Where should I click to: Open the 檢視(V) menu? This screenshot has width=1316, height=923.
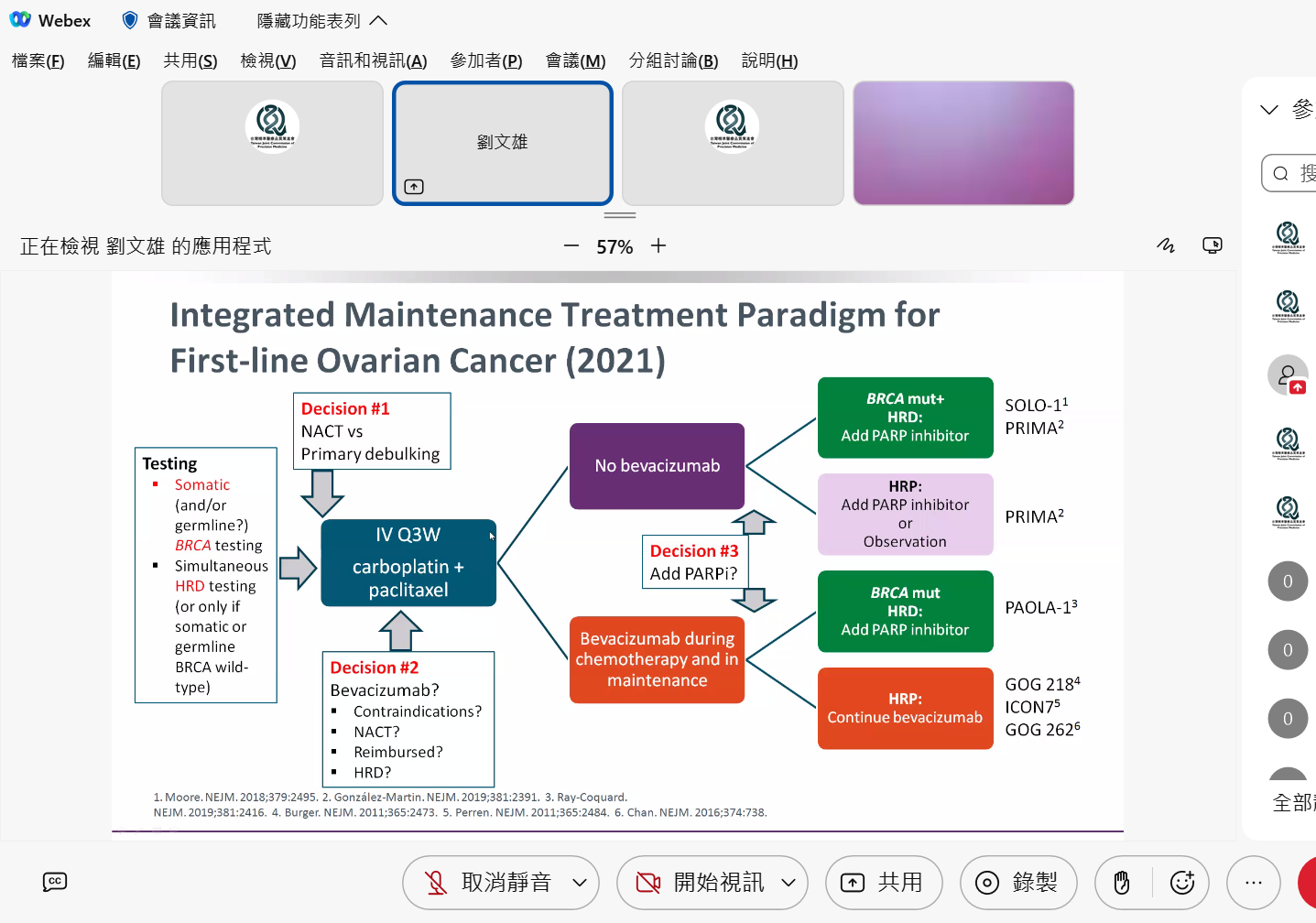tap(268, 60)
